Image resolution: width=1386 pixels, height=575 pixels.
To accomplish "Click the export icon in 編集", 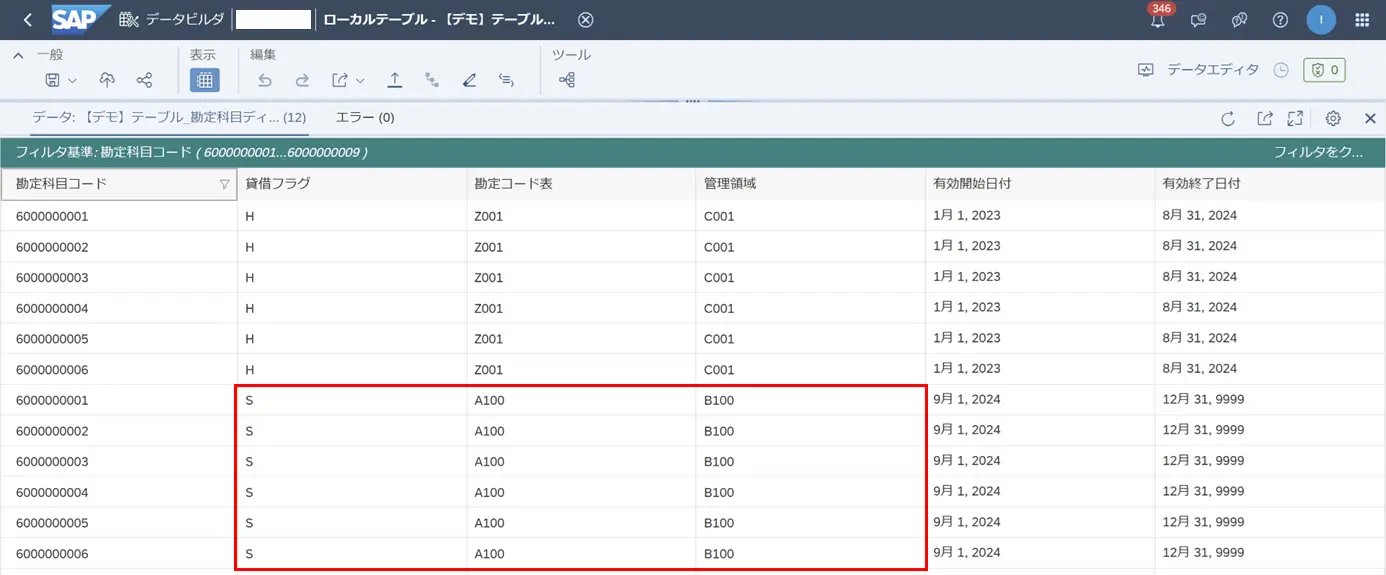I will point(341,80).
